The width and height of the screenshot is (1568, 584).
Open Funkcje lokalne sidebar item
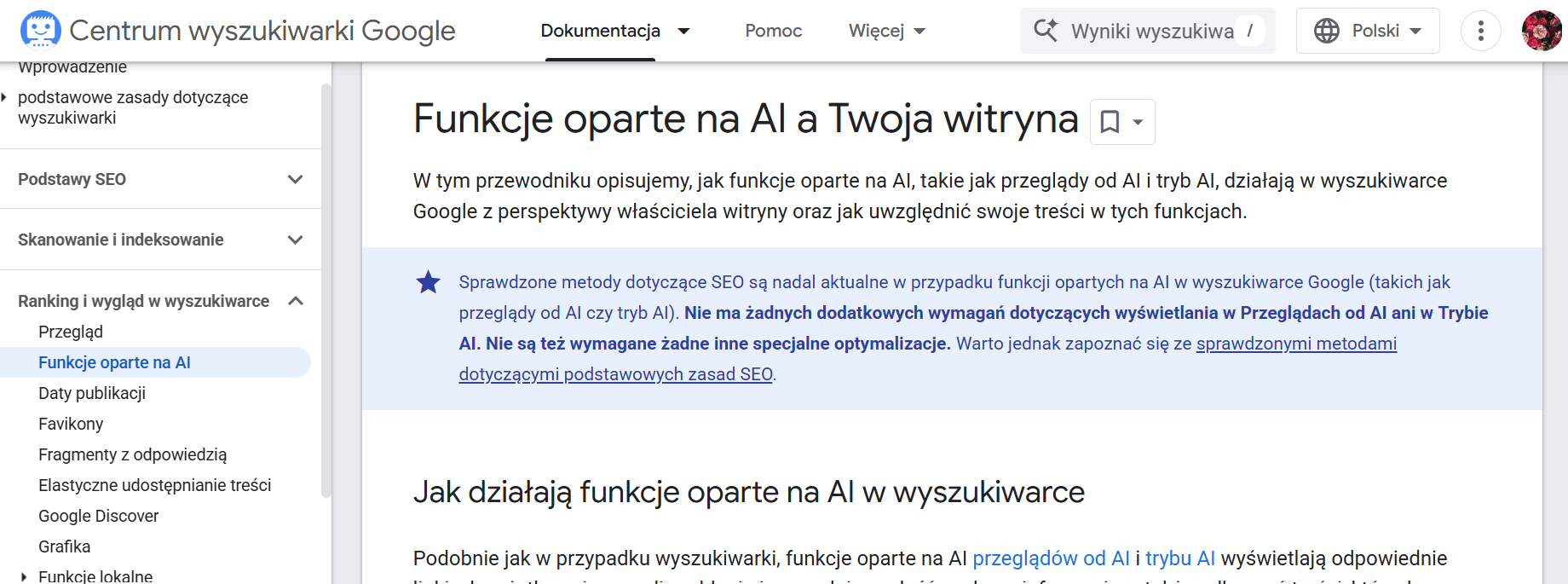(x=95, y=576)
